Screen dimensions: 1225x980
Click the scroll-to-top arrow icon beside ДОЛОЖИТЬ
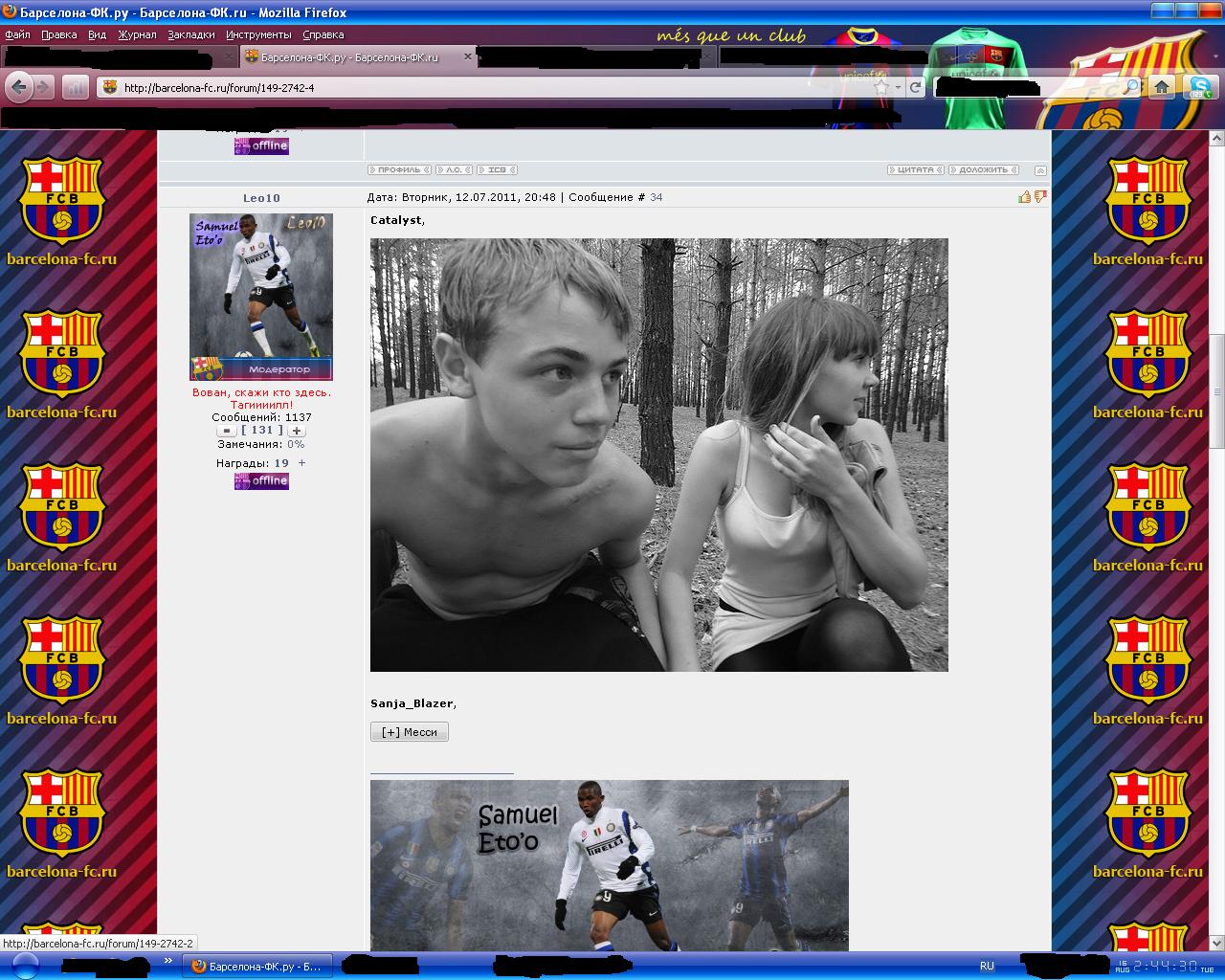pyautogui.click(x=1039, y=170)
